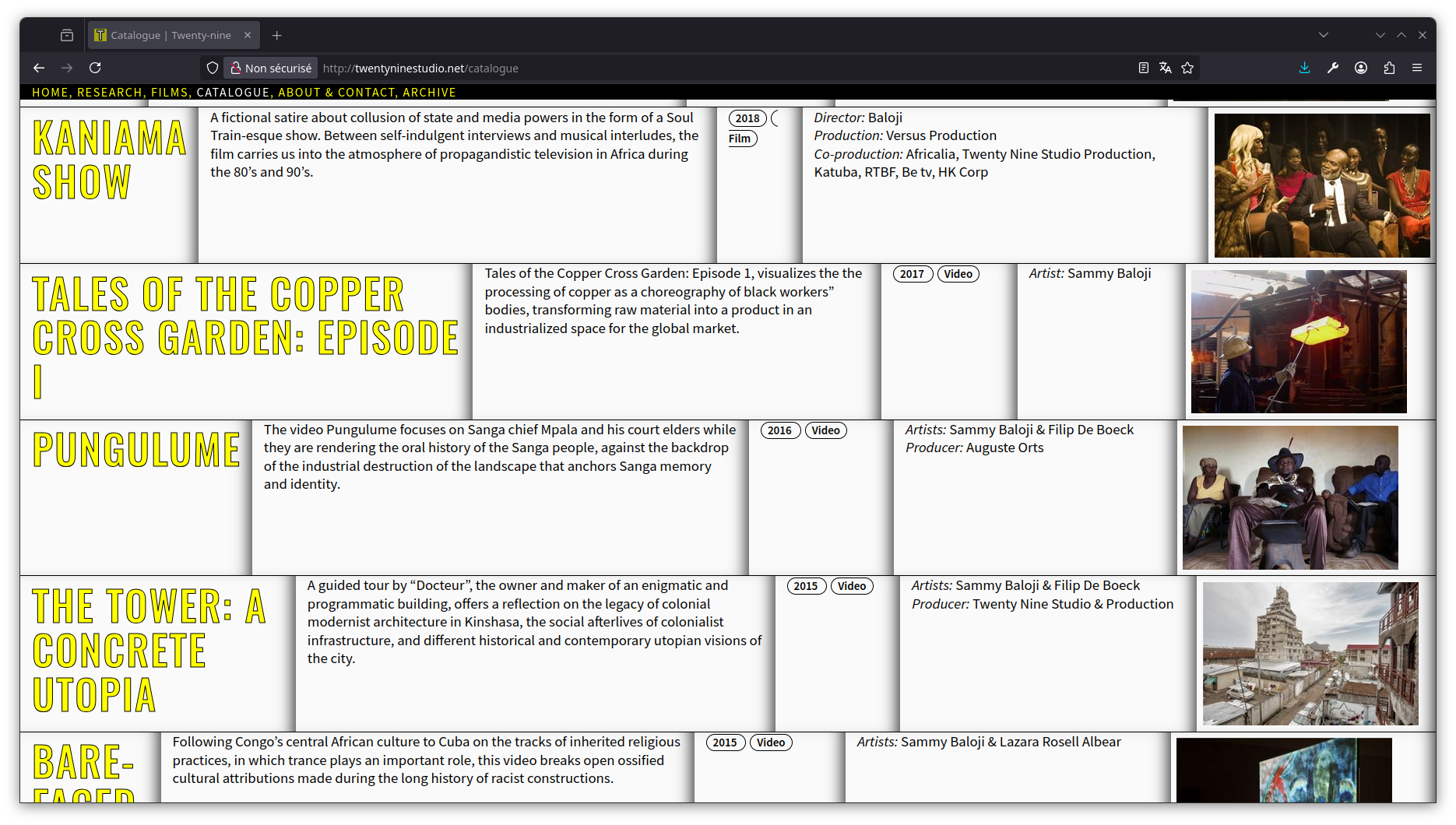Image resolution: width=1456 pixels, height=825 pixels.
Task: Open the tracking protection shield icon
Action: [212, 68]
